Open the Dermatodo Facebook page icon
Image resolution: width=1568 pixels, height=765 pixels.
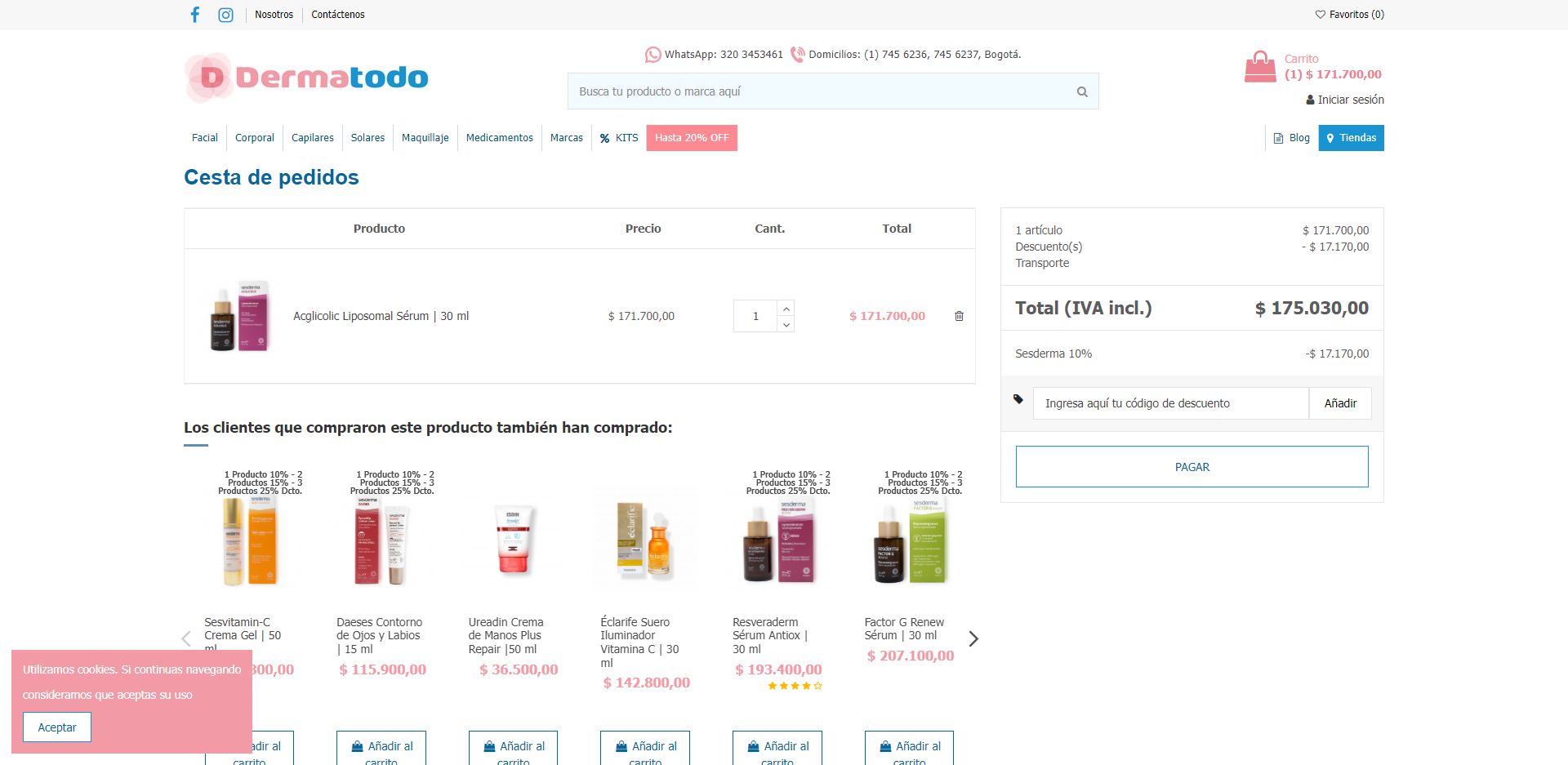(194, 15)
